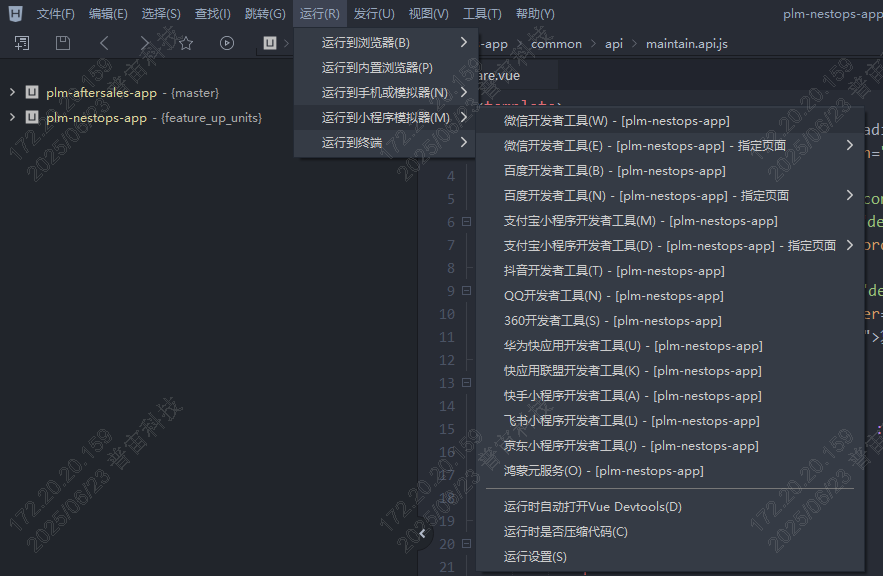
Task: Run with 鸿蒙元服务(O)
Action: coord(670,471)
